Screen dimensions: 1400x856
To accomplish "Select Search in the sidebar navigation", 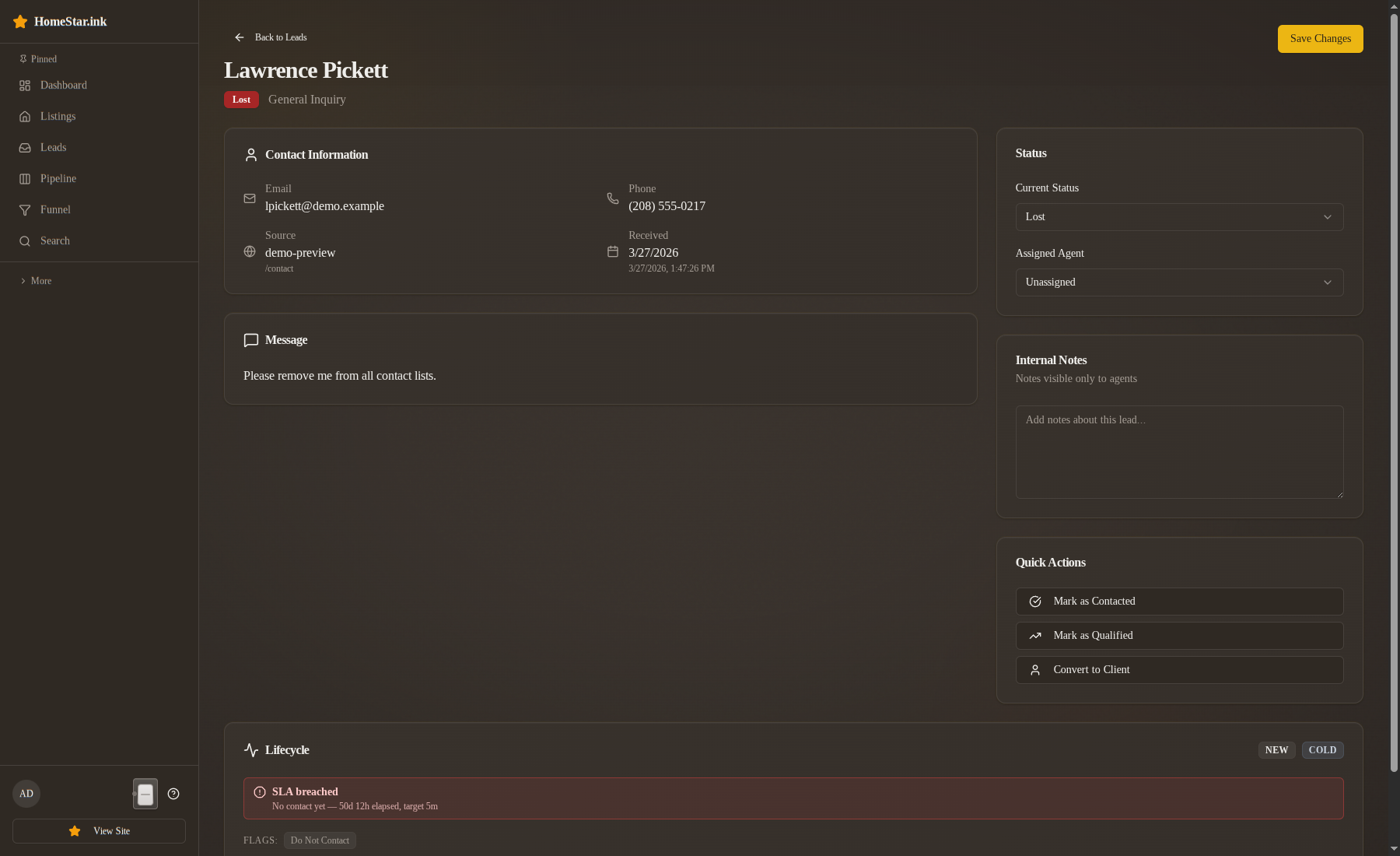I will (x=99, y=241).
